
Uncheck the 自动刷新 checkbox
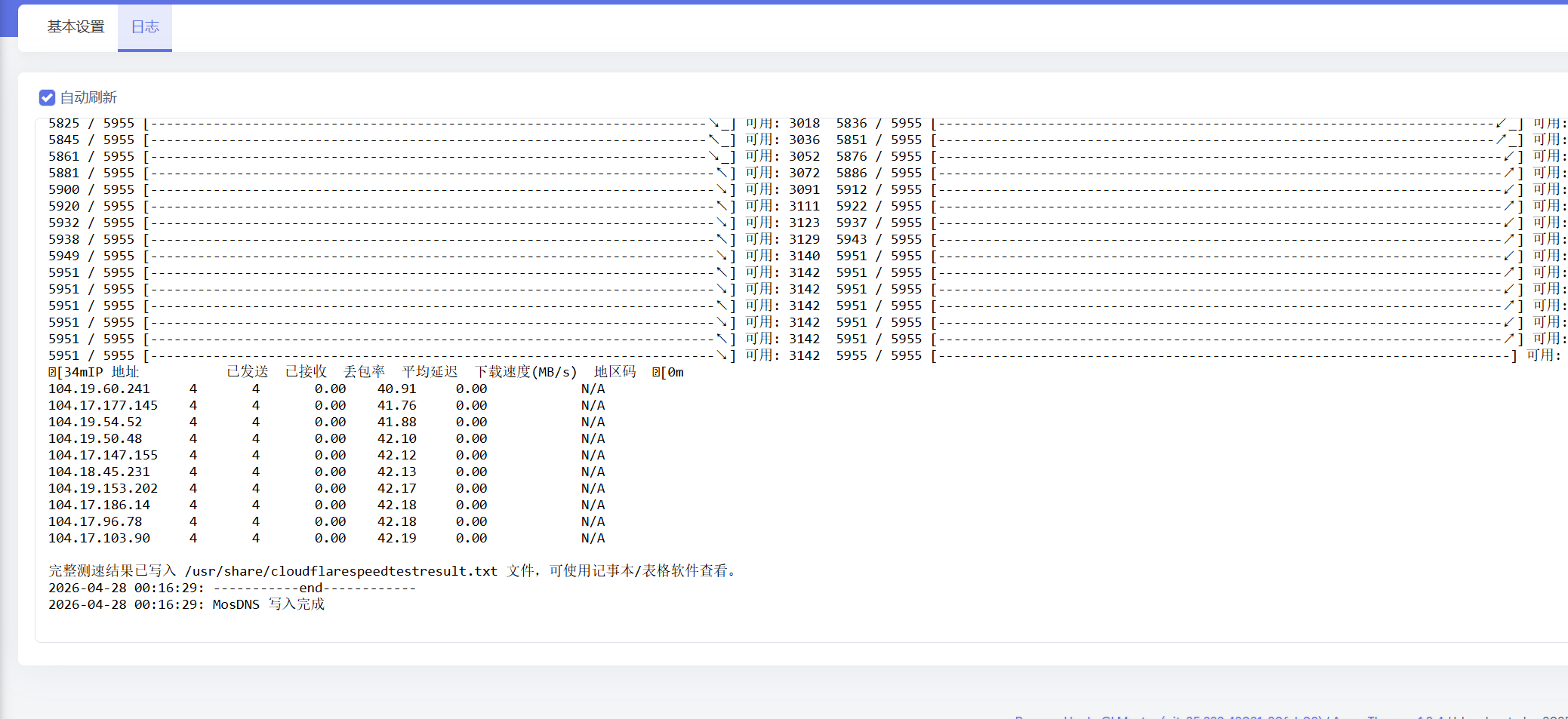pos(47,97)
